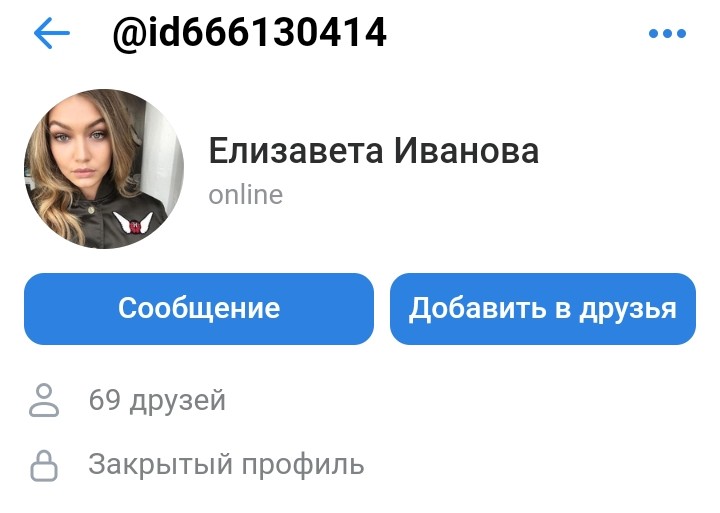Click the word Закрытый beside the lock

(x=161, y=464)
